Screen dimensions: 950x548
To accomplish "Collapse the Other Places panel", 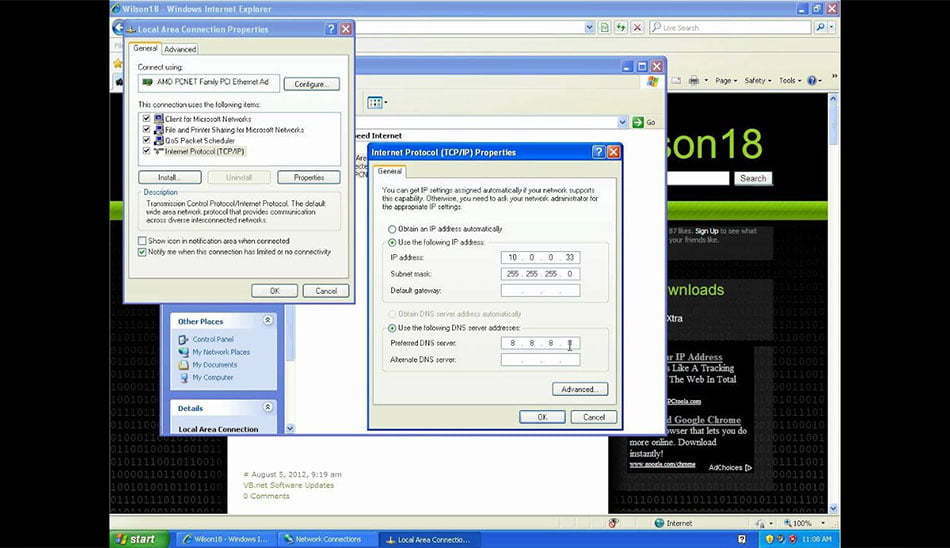I will tap(268, 320).
